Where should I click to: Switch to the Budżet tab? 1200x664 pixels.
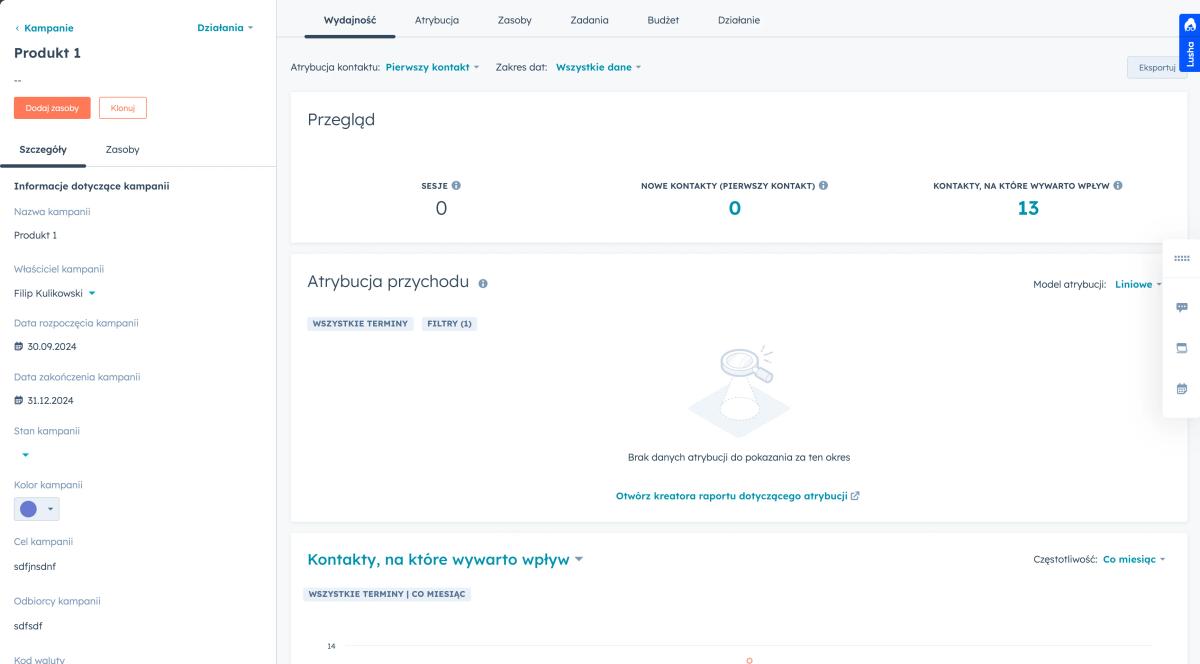click(x=663, y=20)
